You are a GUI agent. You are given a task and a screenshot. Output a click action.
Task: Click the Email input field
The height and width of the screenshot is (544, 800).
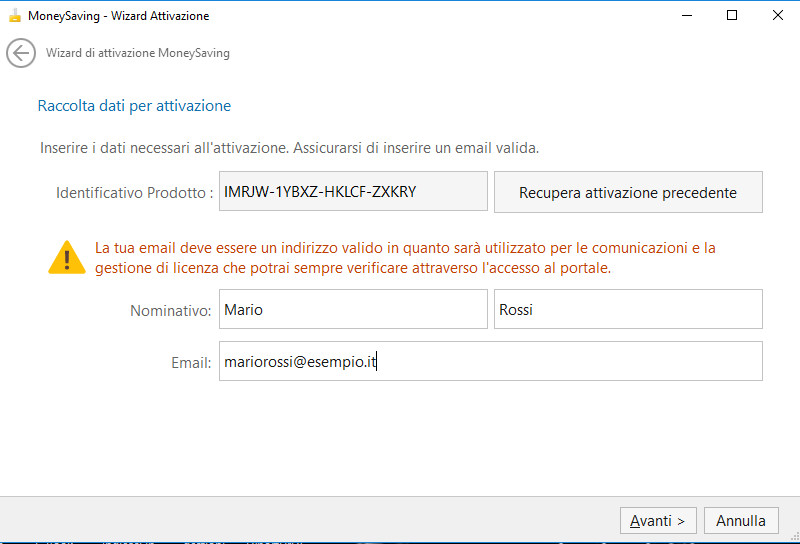(x=491, y=361)
